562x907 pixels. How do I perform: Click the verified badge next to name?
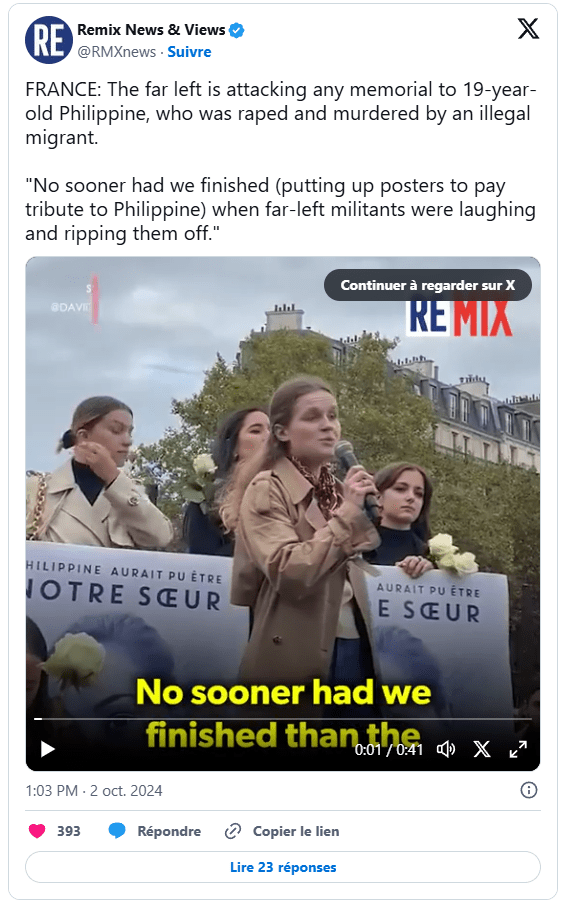click(236, 30)
